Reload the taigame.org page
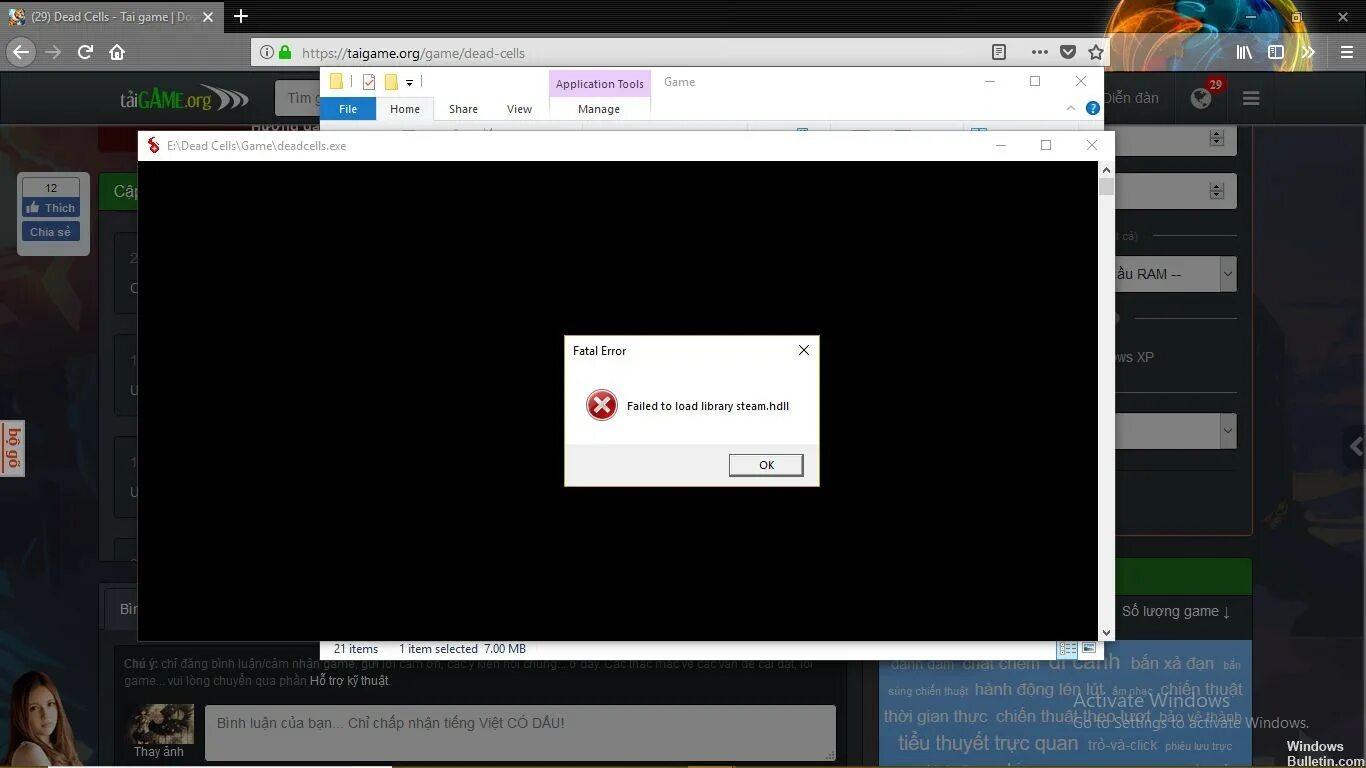This screenshot has width=1366, height=768. click(x=85, y=52)
